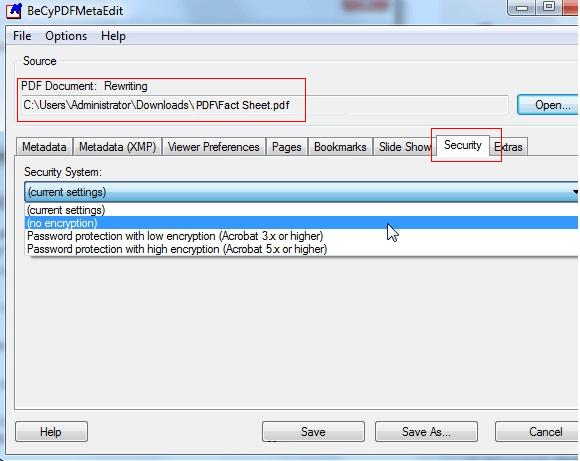The height and width of the screenshot is (461, 580).
Task: Switch to the Extras tab
Action: click(509, 147)
